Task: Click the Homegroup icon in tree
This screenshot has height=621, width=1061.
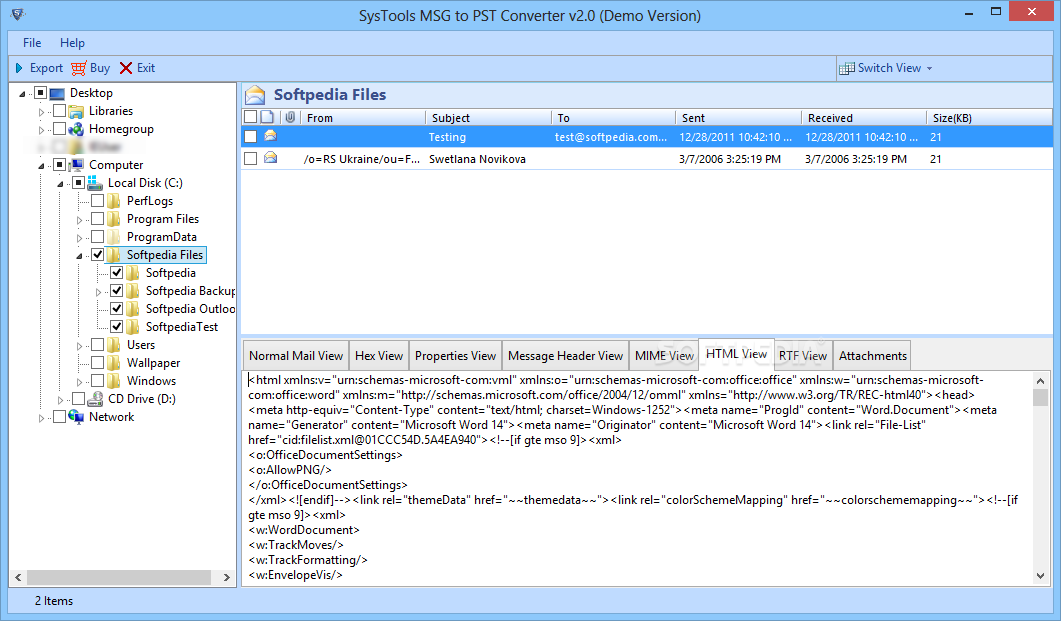Action: [76, 129]
